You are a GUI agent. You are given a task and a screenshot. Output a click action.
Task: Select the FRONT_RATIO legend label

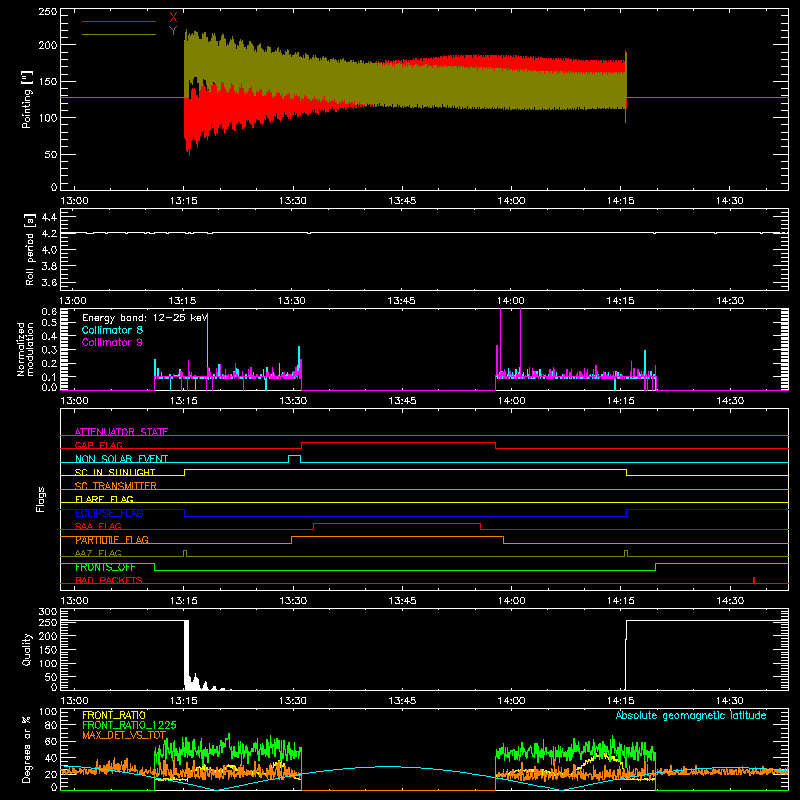pos(114,715)
